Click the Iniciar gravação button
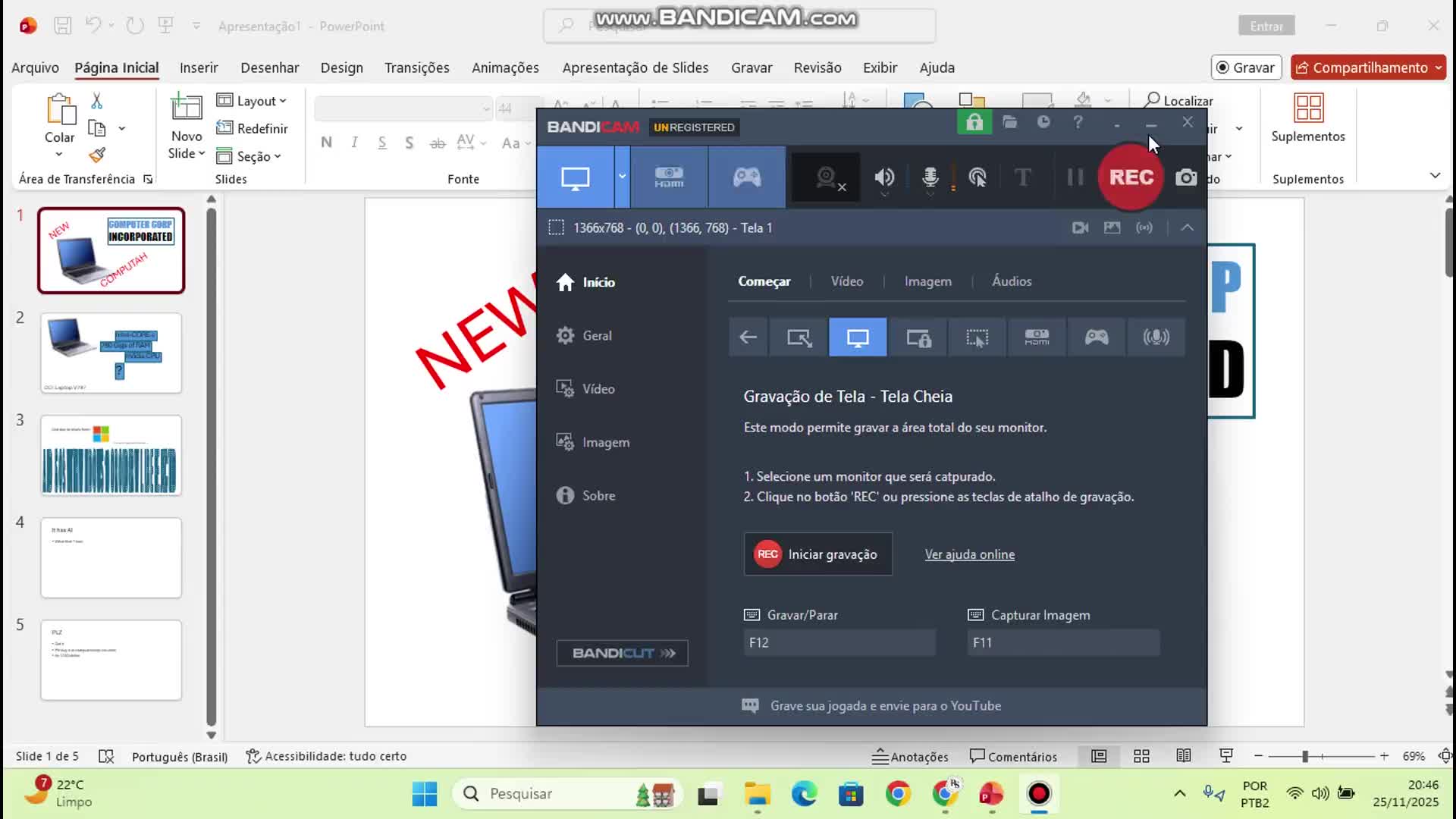1456x819 pixels. [818, 554]
